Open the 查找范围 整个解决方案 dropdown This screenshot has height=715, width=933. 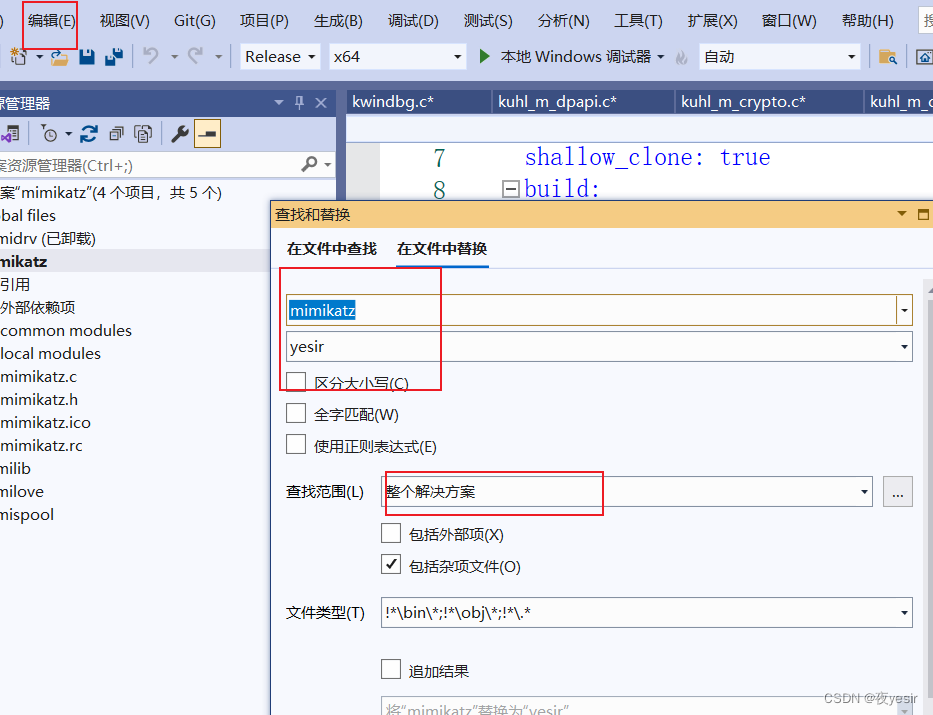point(864,492)
